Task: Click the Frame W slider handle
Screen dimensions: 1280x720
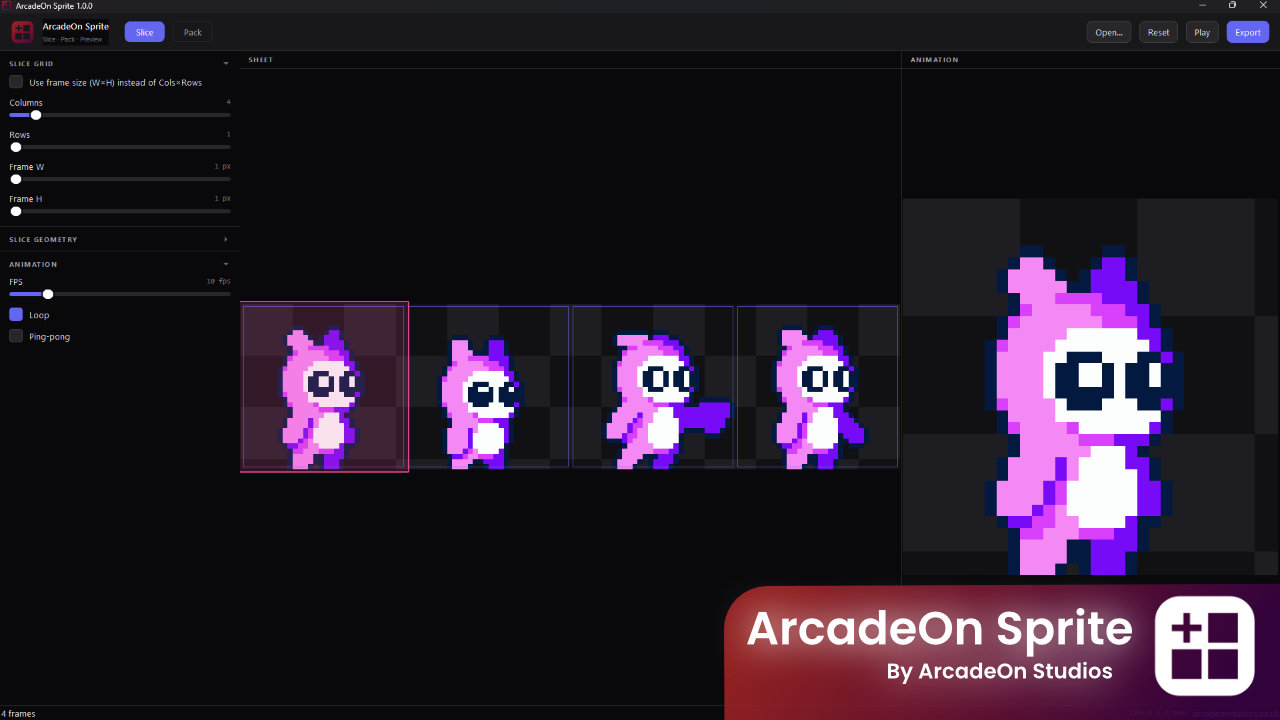Action: (16, 179)
